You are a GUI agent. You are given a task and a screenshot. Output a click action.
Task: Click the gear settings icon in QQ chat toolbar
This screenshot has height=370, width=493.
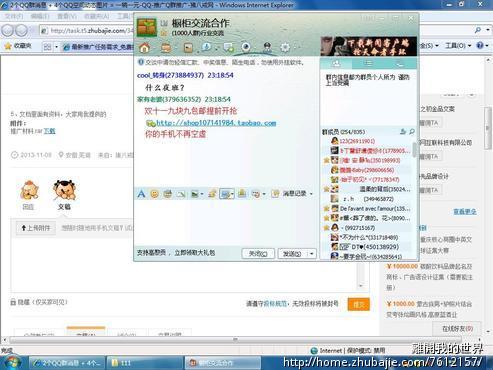285,48
